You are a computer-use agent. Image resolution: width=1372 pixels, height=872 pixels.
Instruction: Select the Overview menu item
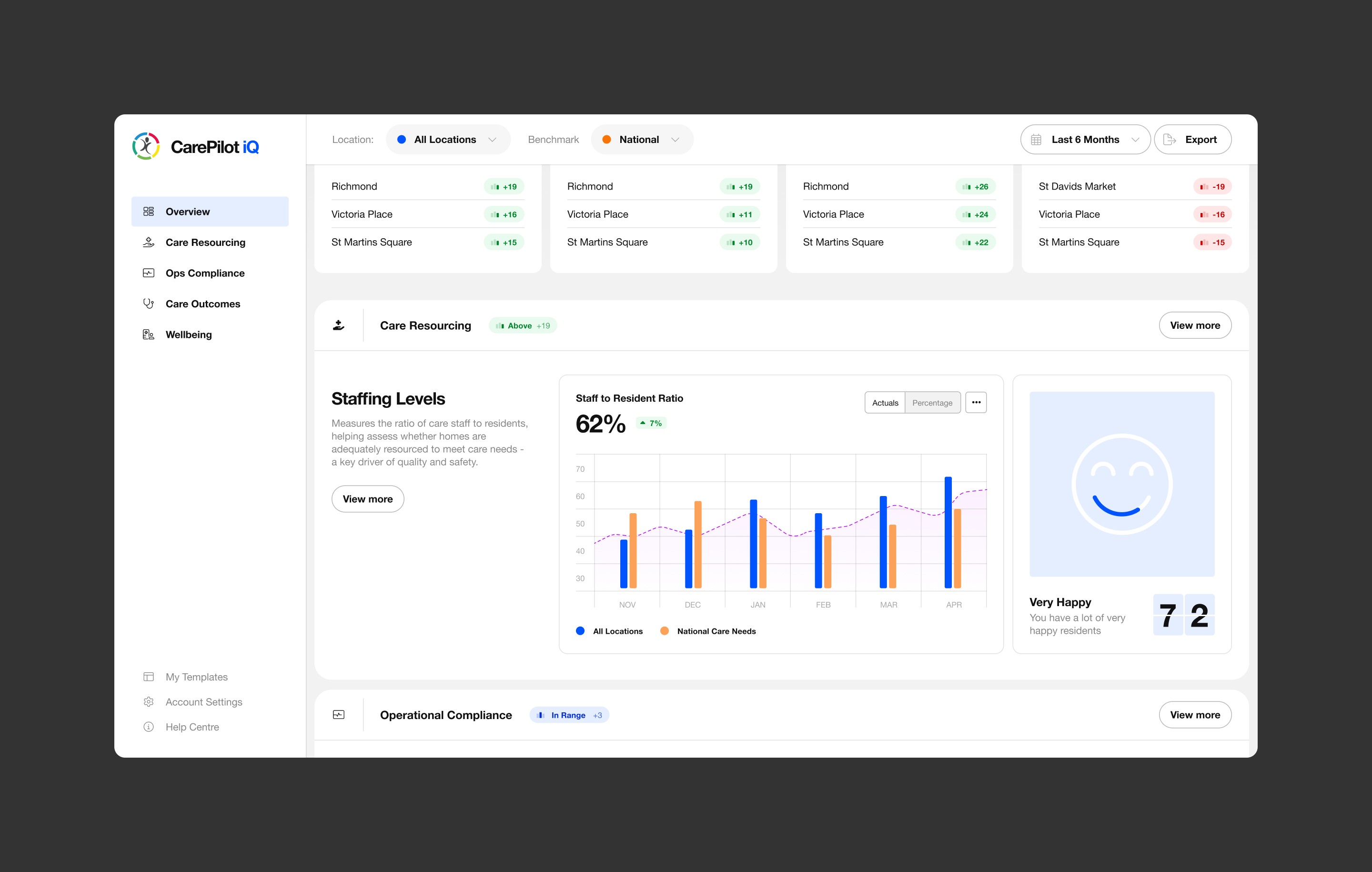click(x=210, y=212)
